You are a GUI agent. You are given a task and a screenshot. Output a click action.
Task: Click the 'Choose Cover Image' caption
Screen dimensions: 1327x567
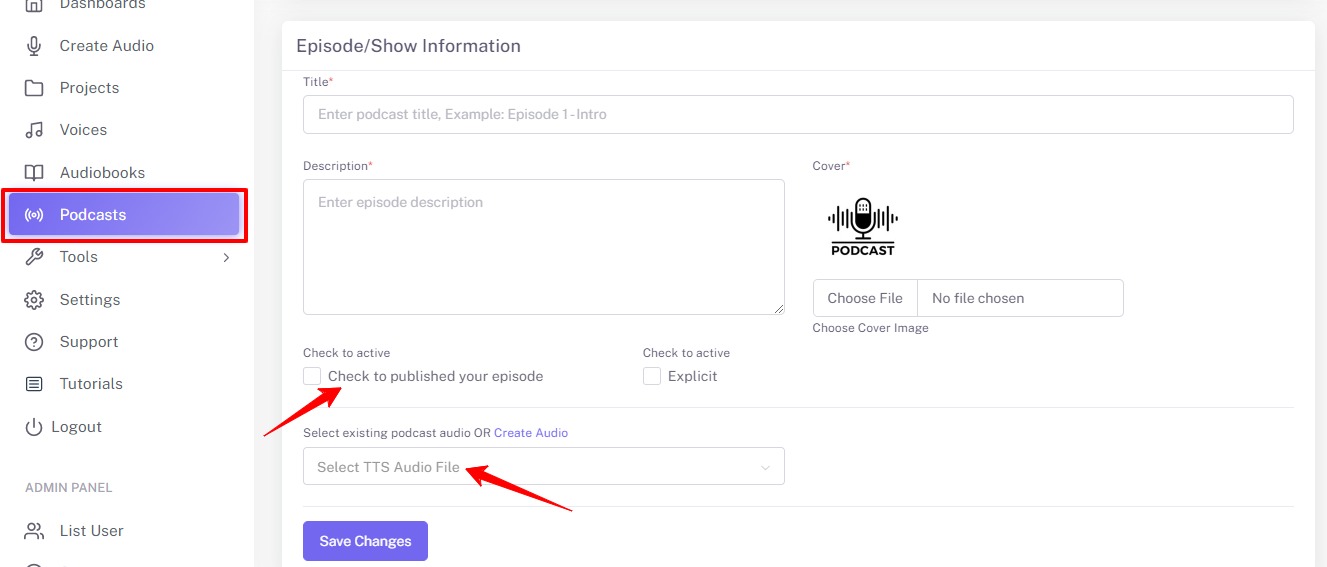[x=871, y=328]
